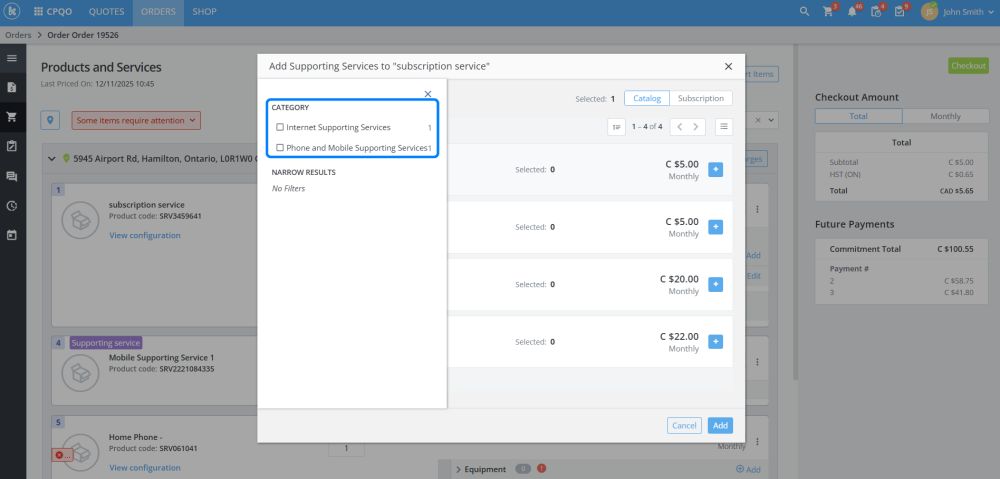Add the first C $5.00 monthly service
This screenshot has height=479, width=1000.
tap(716, 170)
